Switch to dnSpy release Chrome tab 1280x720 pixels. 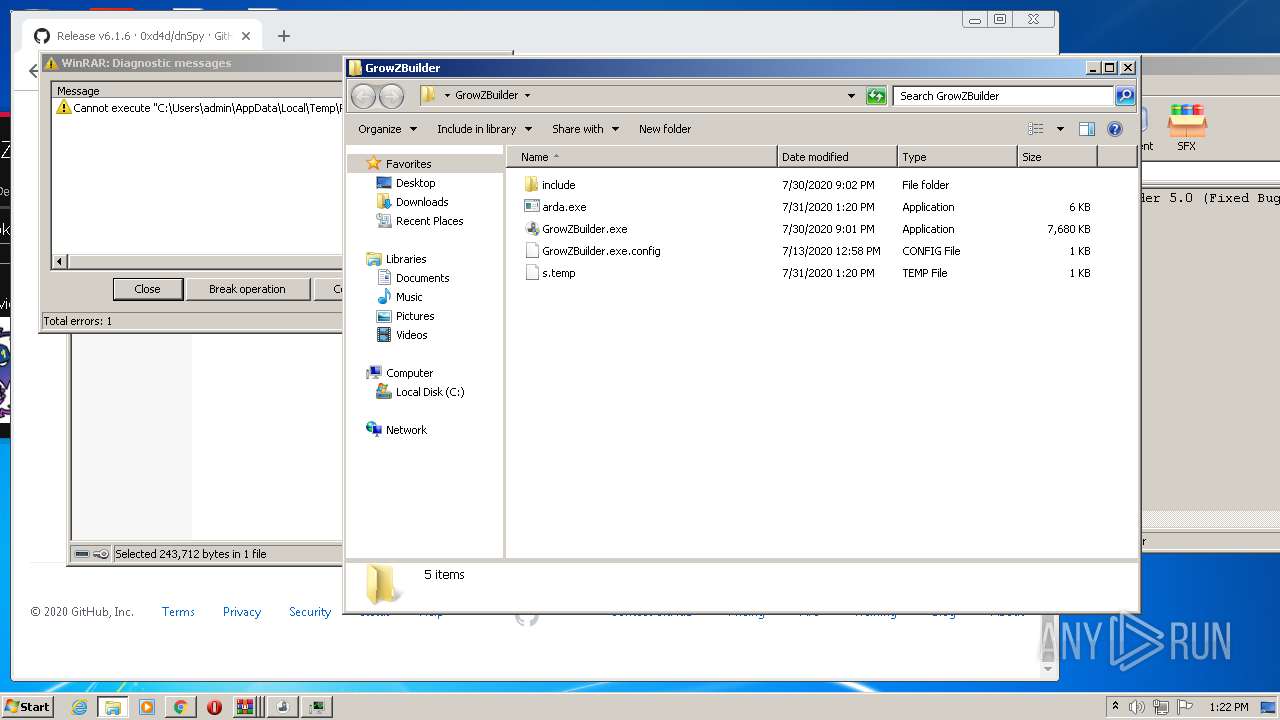(x=143, y=36)
